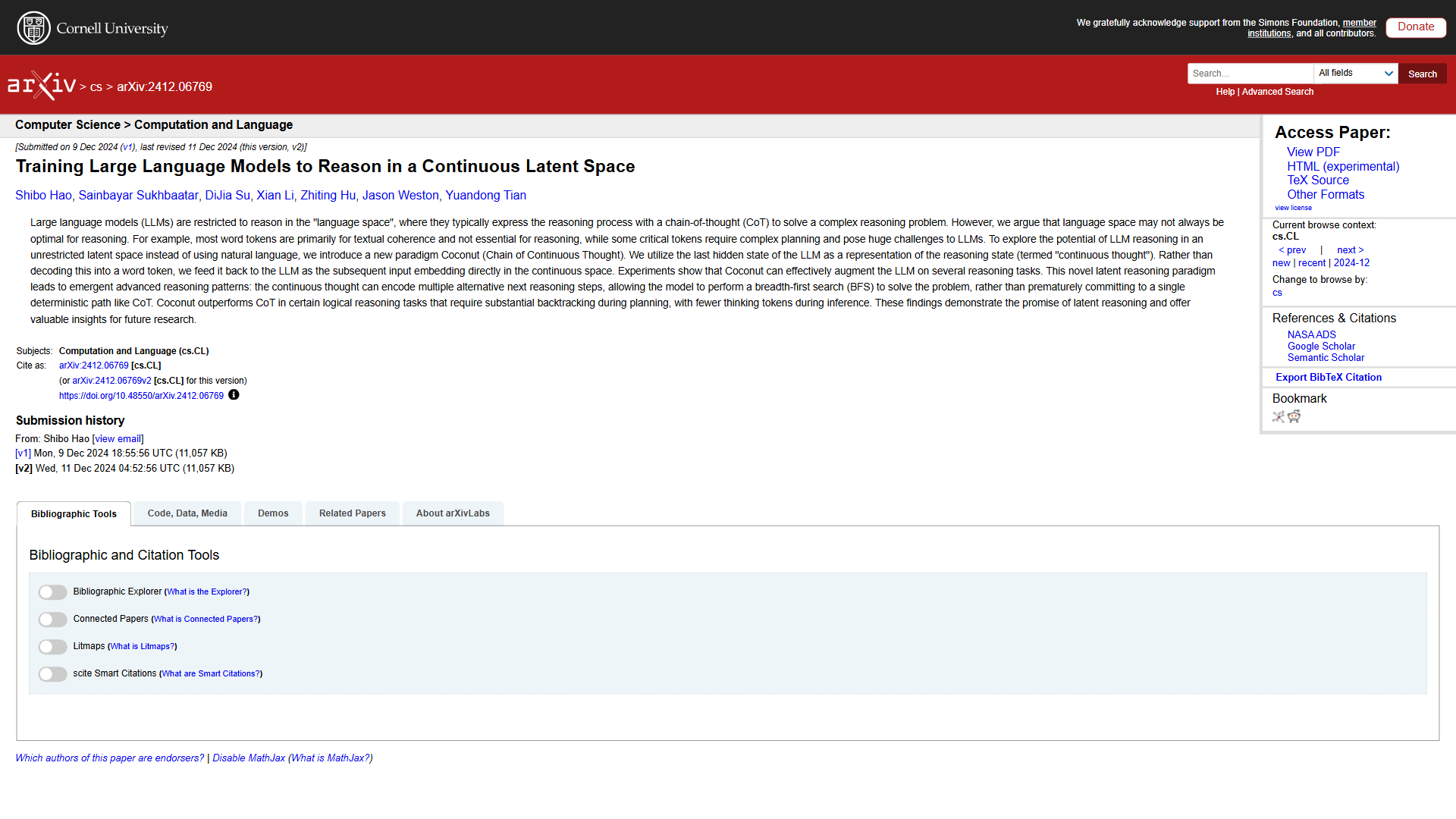Bookmark paper on Reddit icon
1456x819 pixels.
pos(1294,416)
